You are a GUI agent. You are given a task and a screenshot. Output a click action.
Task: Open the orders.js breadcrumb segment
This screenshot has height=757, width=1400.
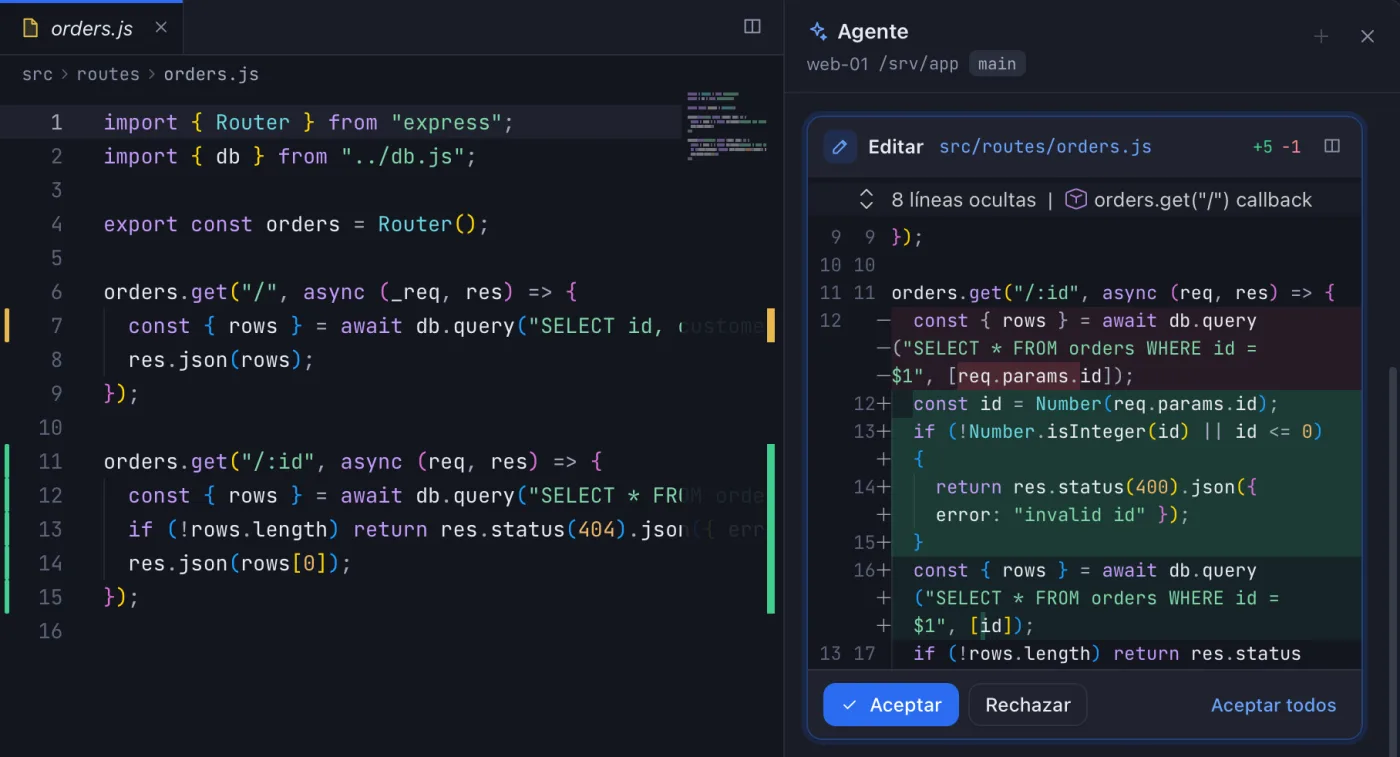tap(211, 74)
